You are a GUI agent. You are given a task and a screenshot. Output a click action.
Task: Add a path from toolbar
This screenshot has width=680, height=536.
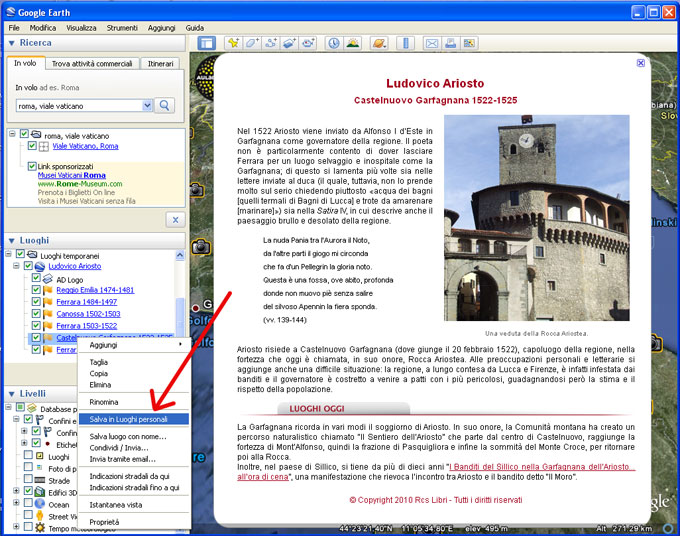[x=271, y=43]
